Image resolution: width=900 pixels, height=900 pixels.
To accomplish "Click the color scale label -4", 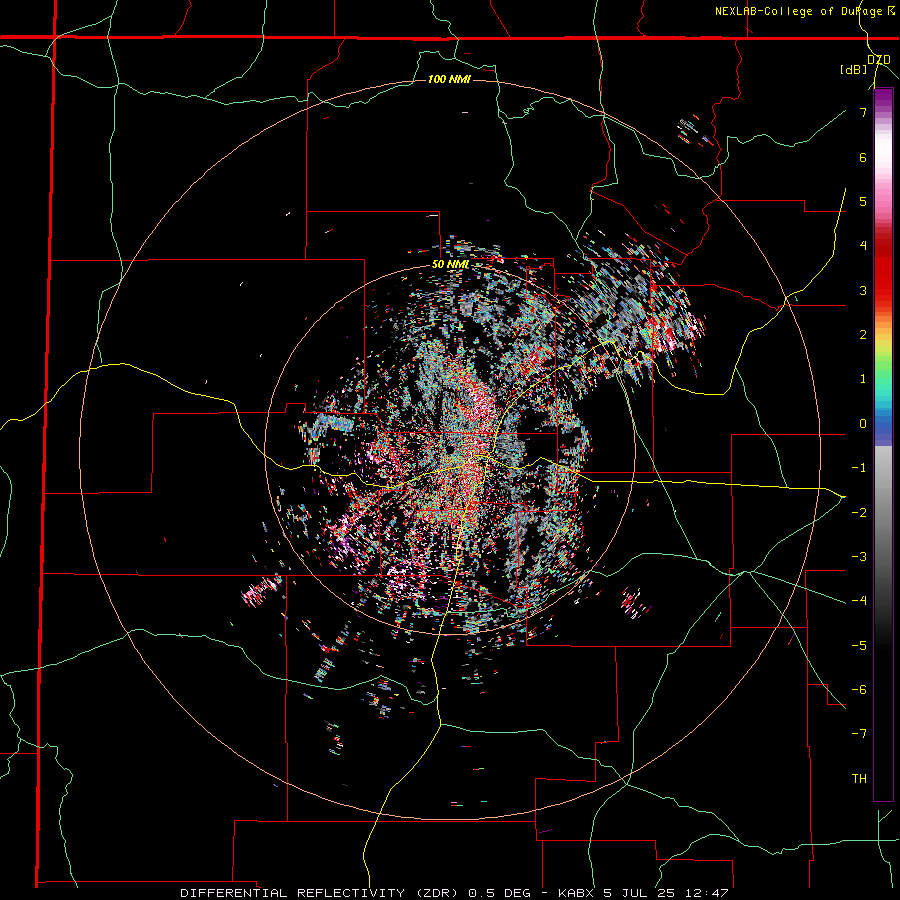I will pos(859,601).
